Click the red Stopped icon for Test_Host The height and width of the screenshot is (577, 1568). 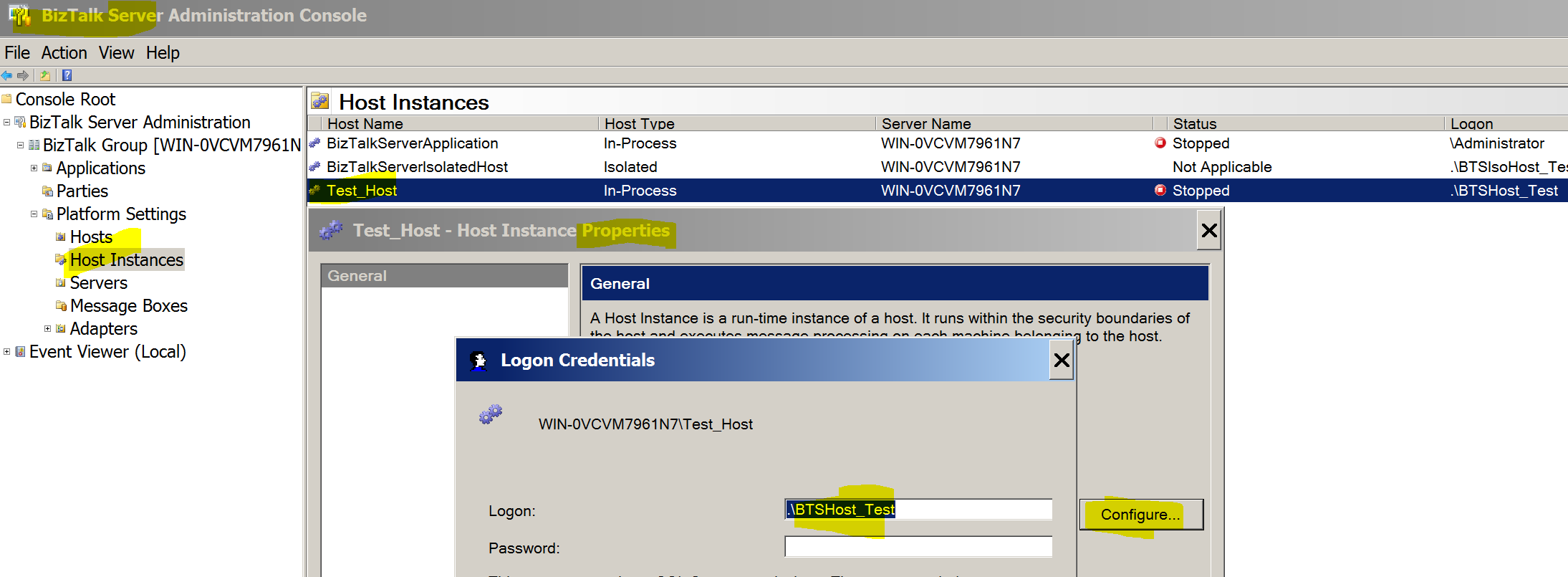click(x=1160, y=190)
